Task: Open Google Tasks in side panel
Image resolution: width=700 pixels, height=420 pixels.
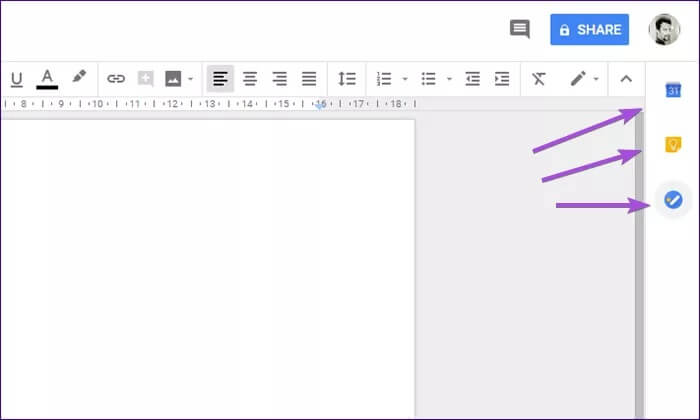Action: [673, 200]
